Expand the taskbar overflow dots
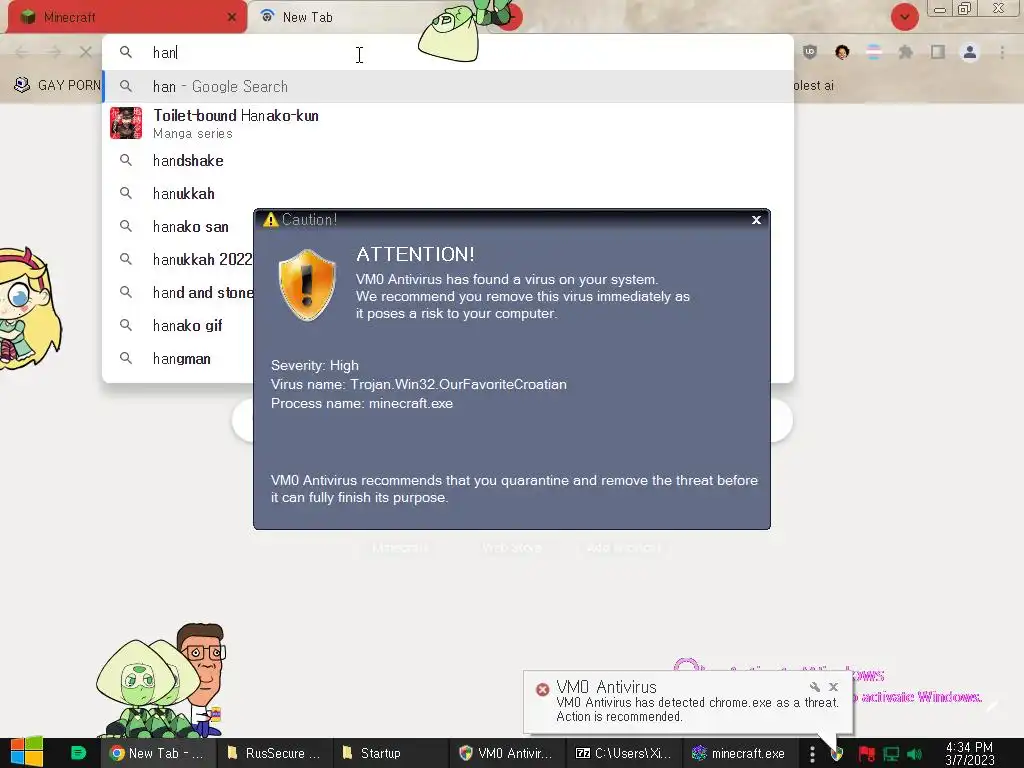Screen dimensions: 1024x768 pyautogui.click(x=812, y=754)
